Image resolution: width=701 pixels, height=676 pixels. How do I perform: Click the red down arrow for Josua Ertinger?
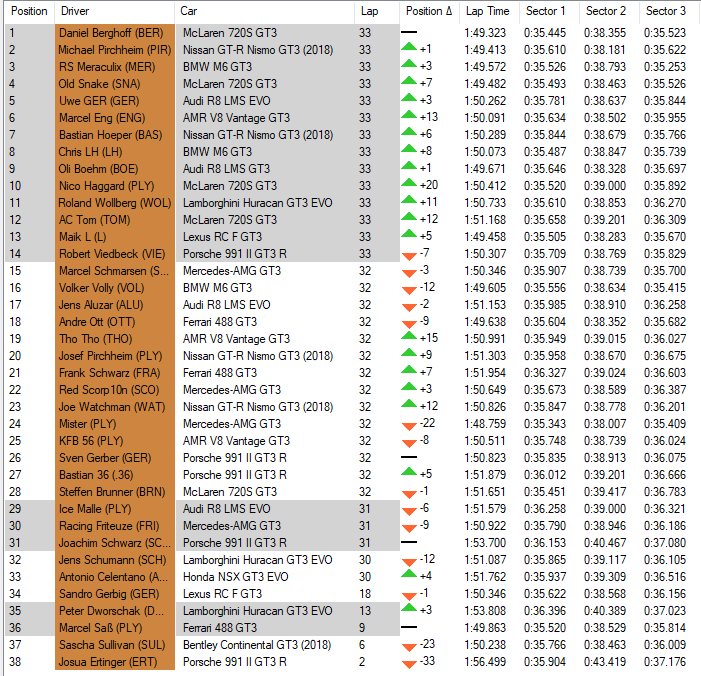coord(409,662)
